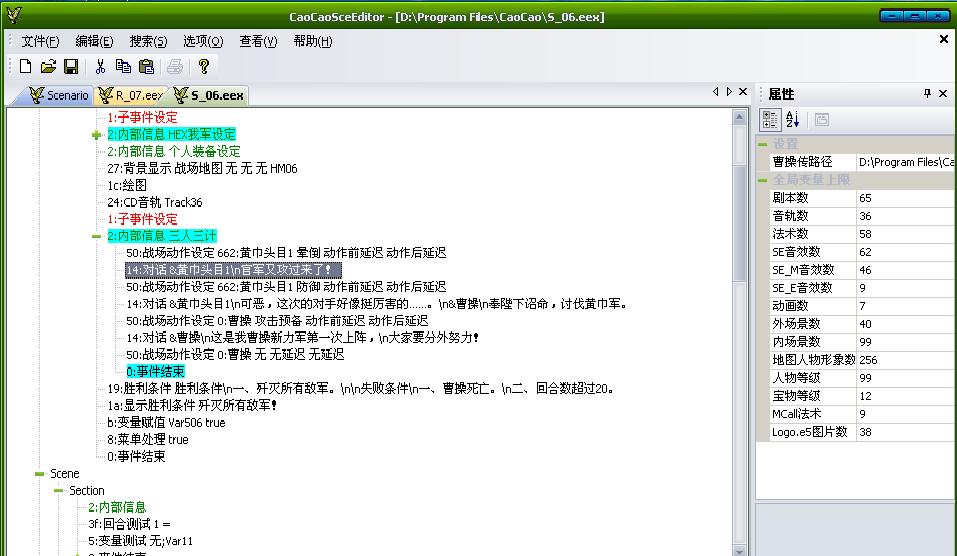Select 50:战场动作设定 黄巾头目1 防御 row
957x556 pixels.
(286, 287)
